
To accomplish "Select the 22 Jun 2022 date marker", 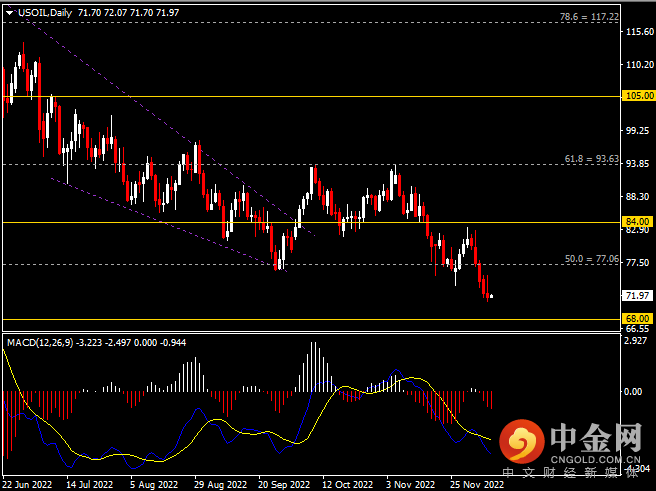I will (30, 483).
